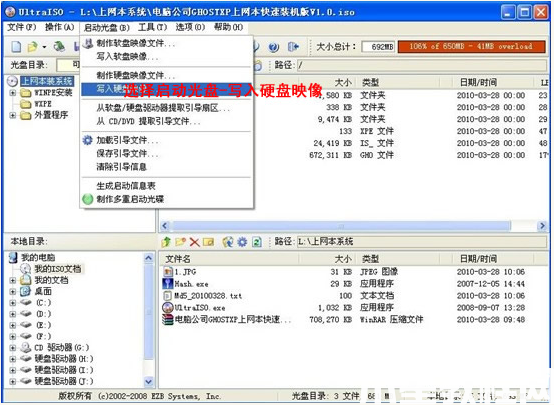Click the blue gear icon in local toolbar
554x405 pixels.
click(242, 242)
